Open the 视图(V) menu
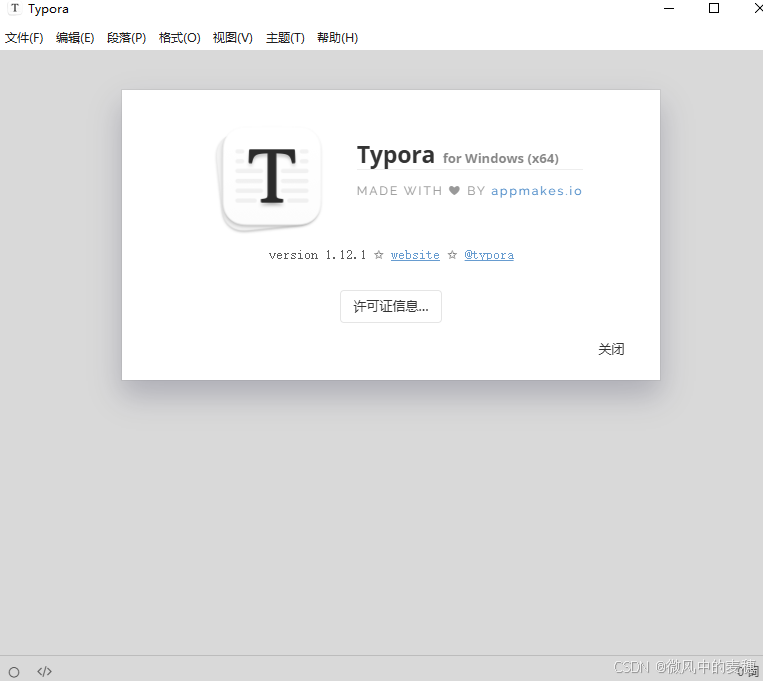Viewport: 763px width, 681px height. coord(233,37)
